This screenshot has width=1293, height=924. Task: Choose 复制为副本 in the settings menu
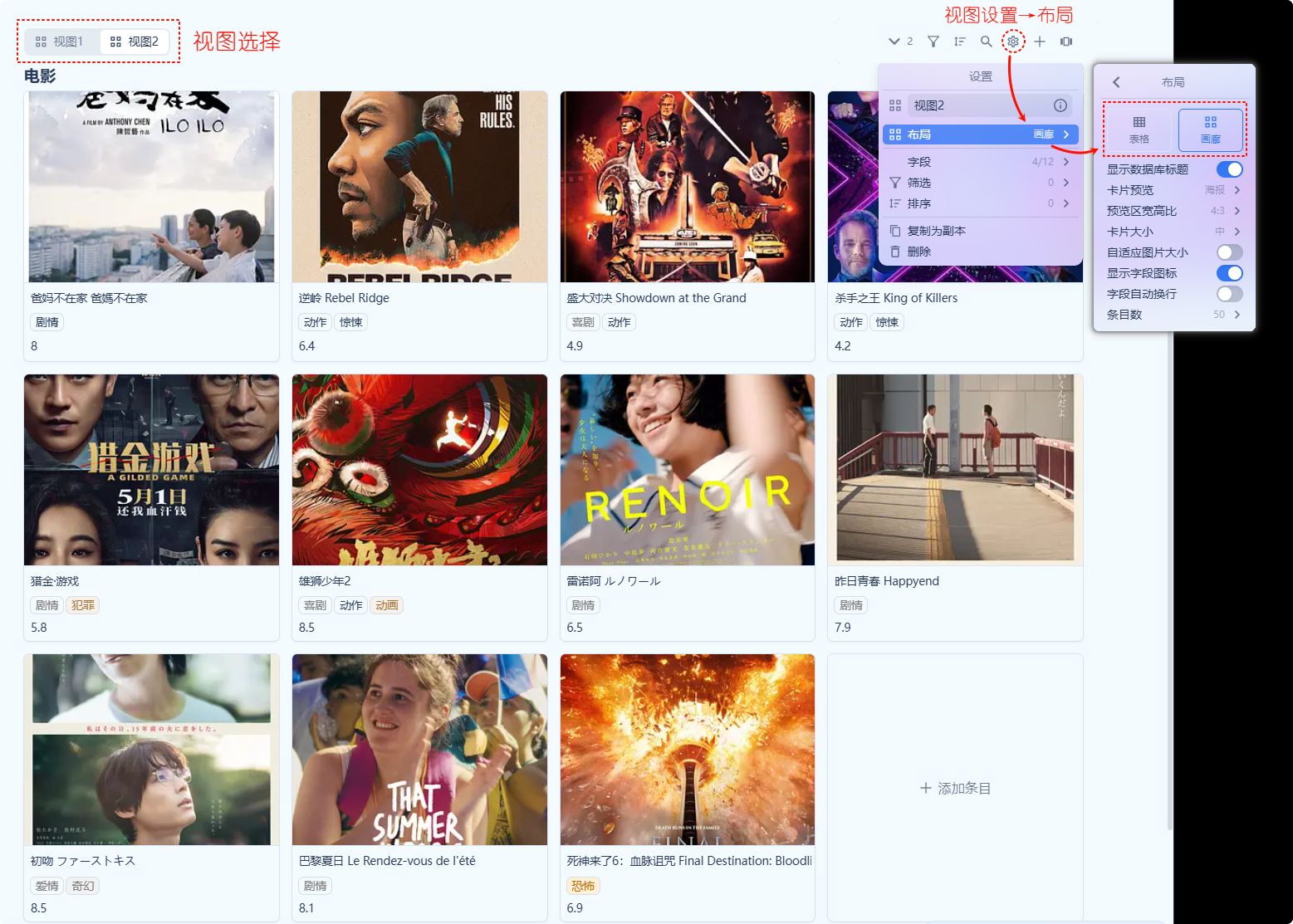[x=981, y=231]
